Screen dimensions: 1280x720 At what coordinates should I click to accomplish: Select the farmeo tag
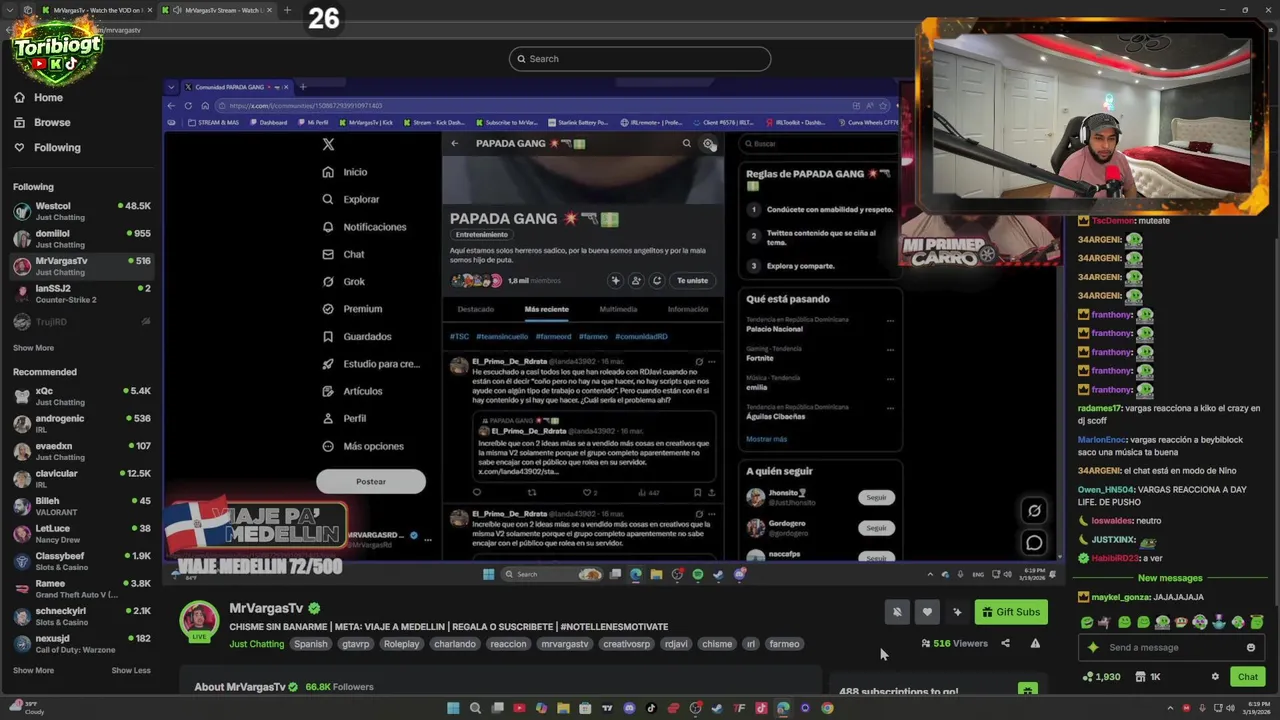click(784, 644)
